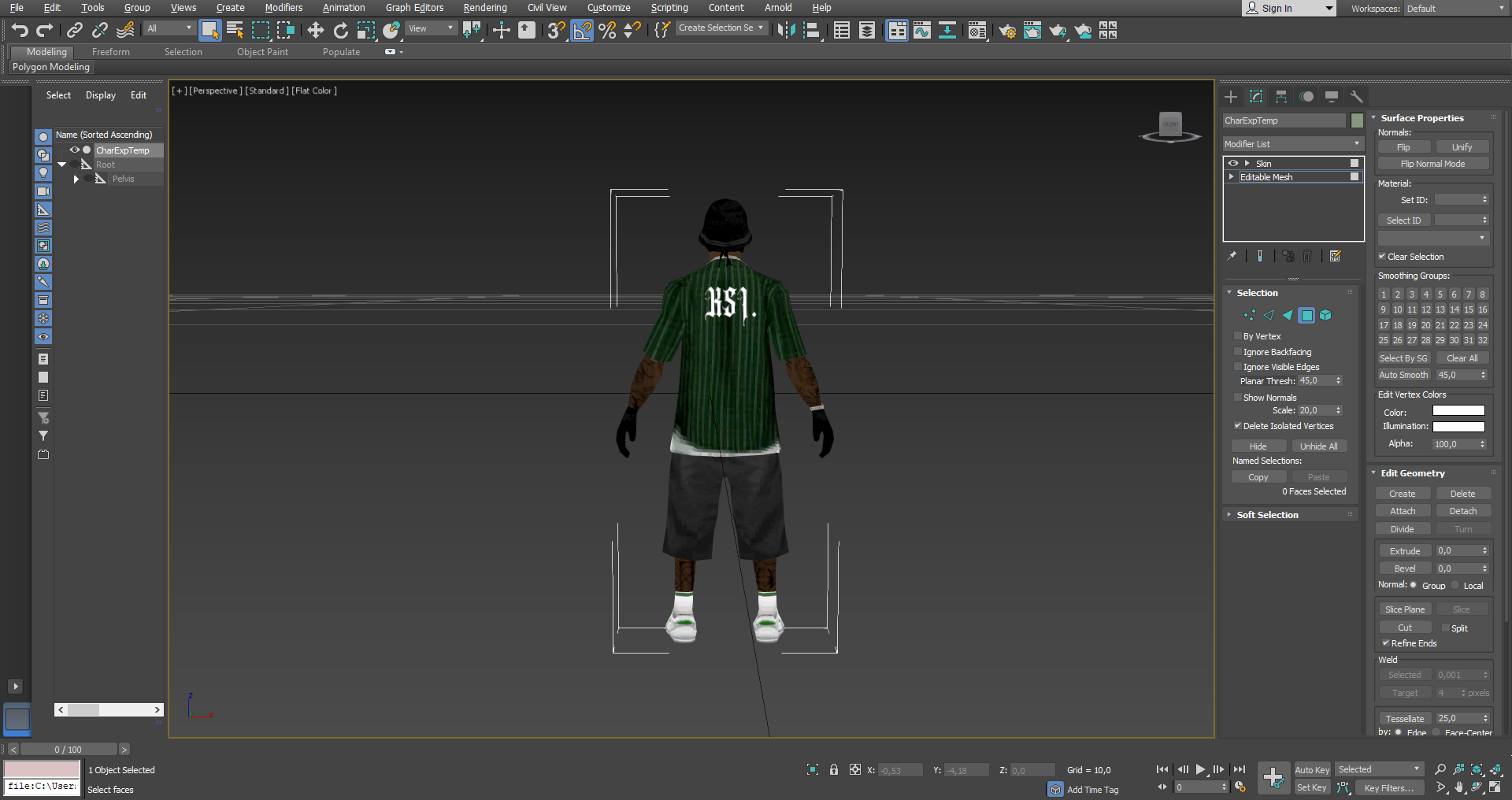
Task: Open the Utilities panel wrench icon
Action: (1356, 97)
